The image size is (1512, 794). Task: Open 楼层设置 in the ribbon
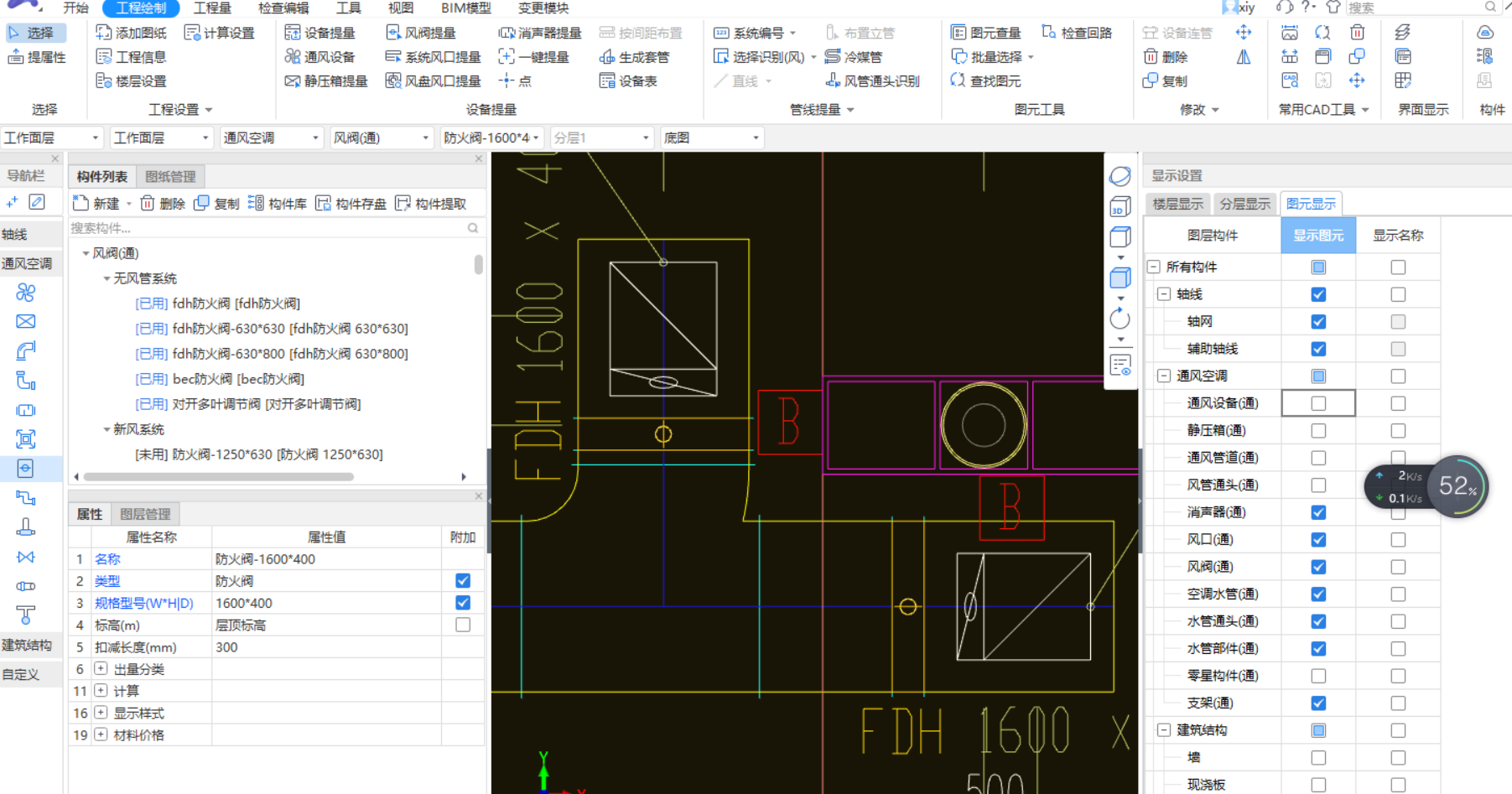[x=130, y=81]
